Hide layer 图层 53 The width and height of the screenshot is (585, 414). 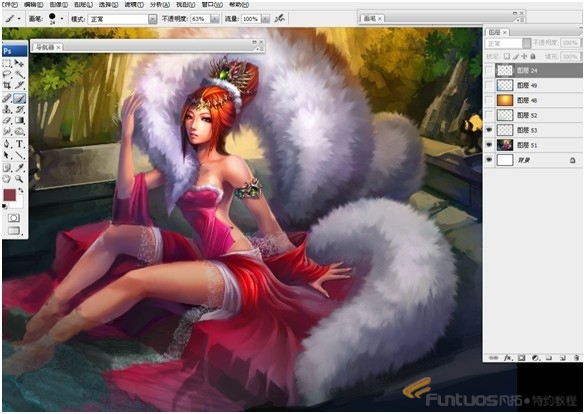[489, 130]
